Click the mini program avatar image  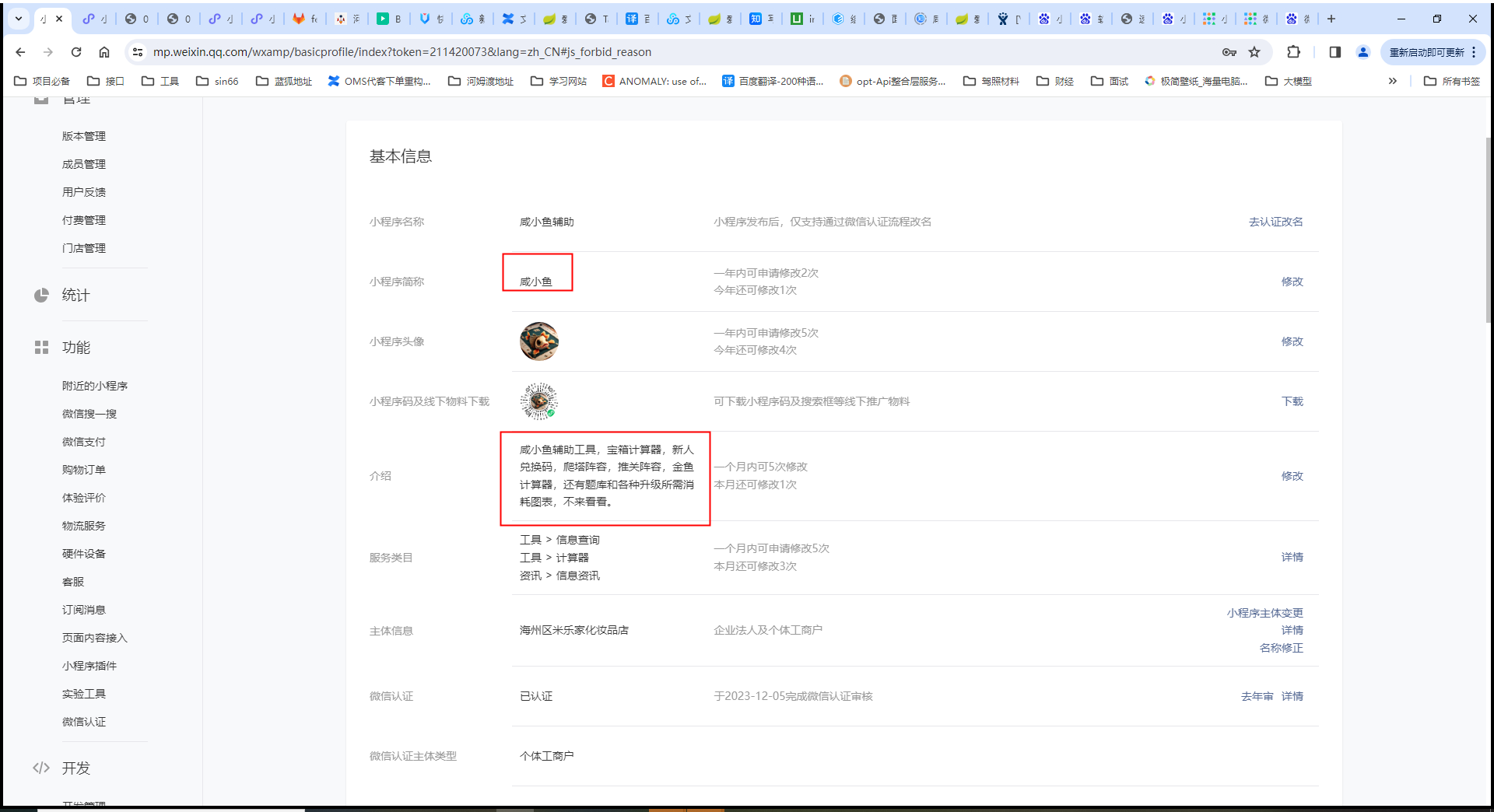click(x=539, y=341)
